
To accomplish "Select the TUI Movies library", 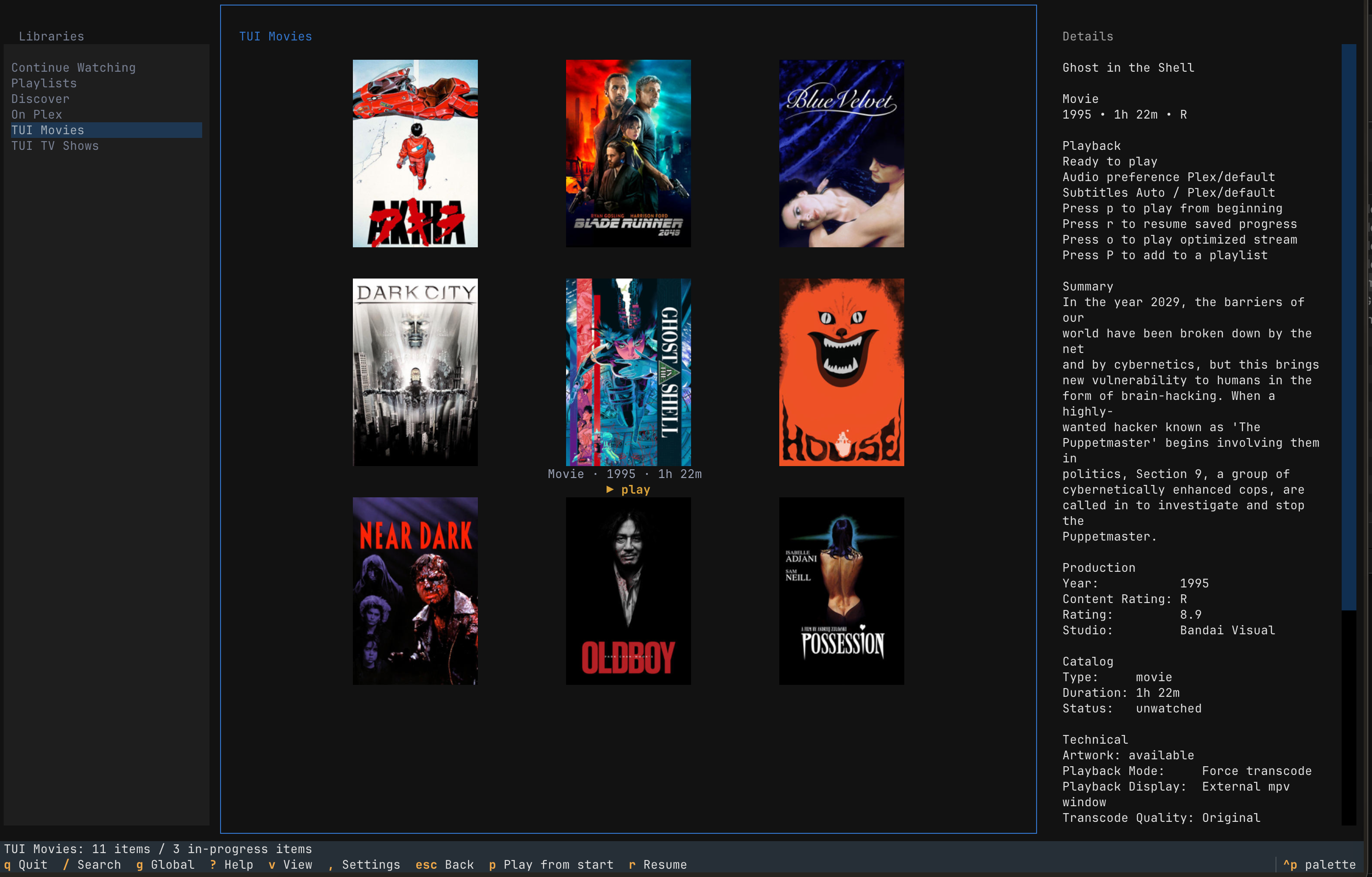I will (x=107, y=131).
